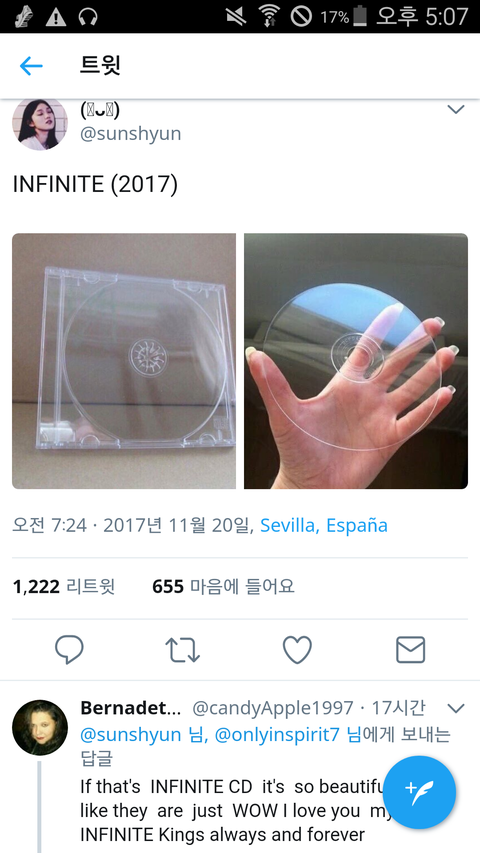Viewport: 480px width, 853px height.
Task: Open the clear CD case photo
Action: pyautogui.click(x=124, y=361)
